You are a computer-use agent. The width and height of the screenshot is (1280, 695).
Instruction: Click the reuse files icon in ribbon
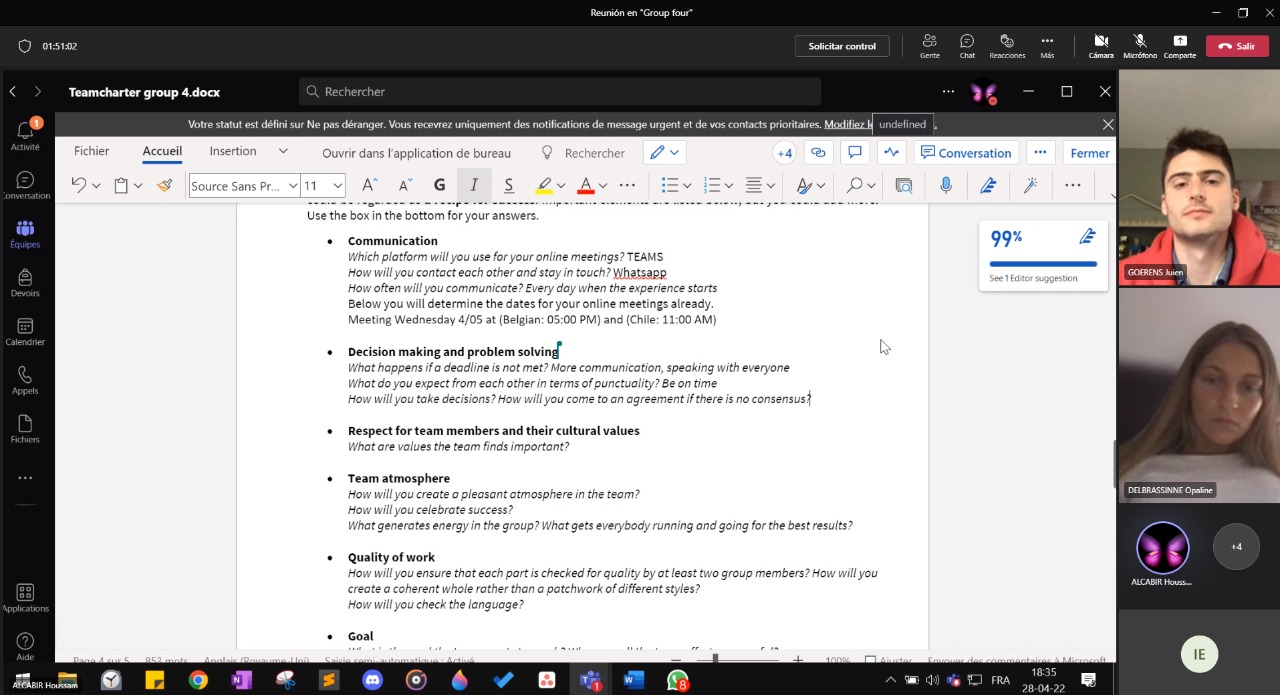tap(904, 185)
